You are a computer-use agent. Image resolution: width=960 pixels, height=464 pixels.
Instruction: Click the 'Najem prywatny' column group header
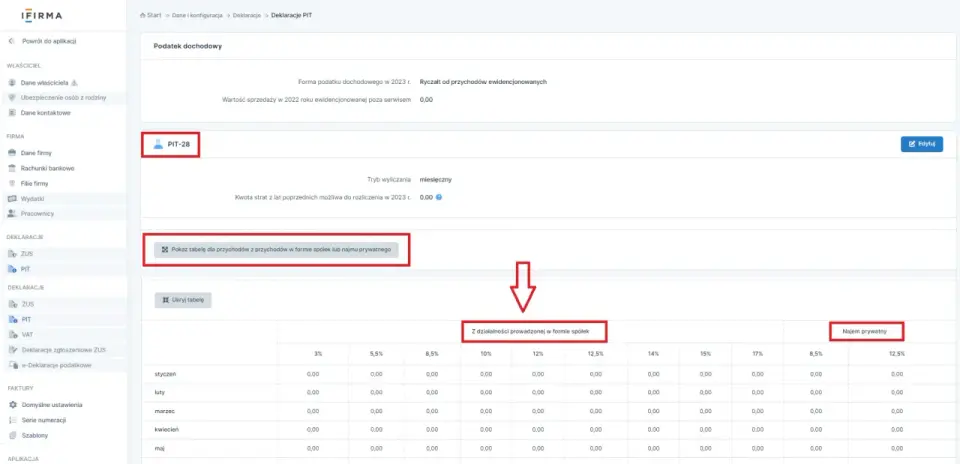pyautogui.click(x=864, y=331)
